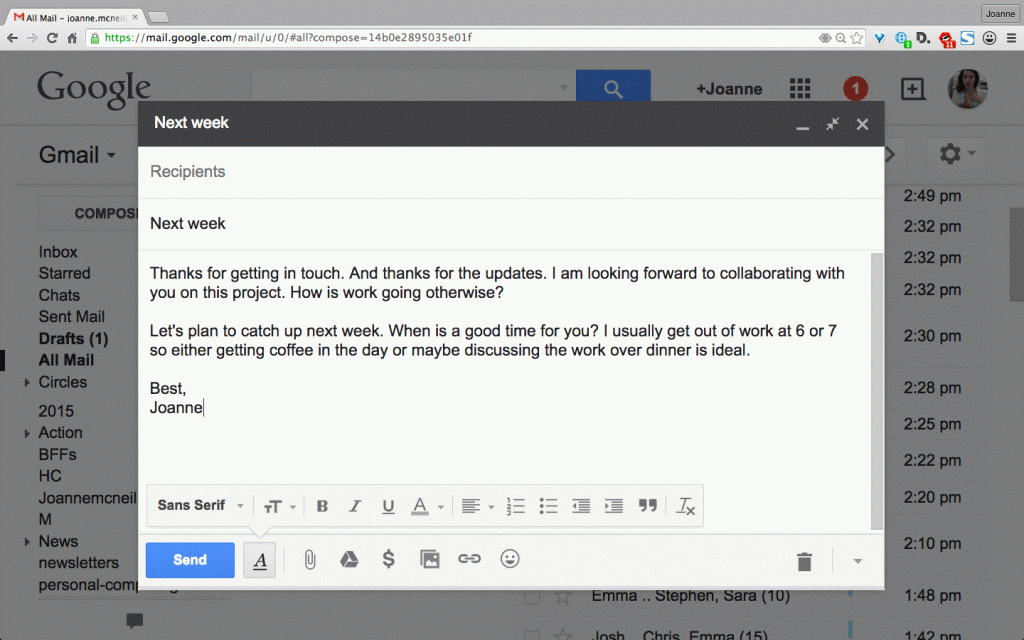Go to the Inbox folder
Viewport: 1024px width, 640px height.
coord(58,252)
